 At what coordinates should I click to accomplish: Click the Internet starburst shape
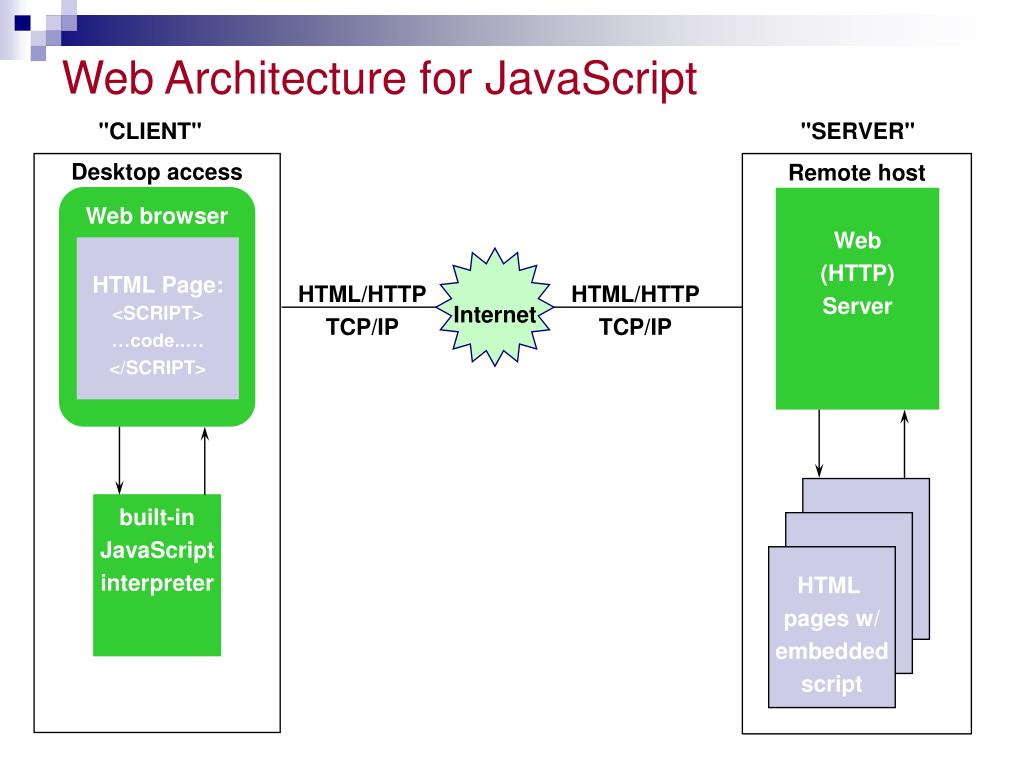pyautogui.click(x=495, y=307)
